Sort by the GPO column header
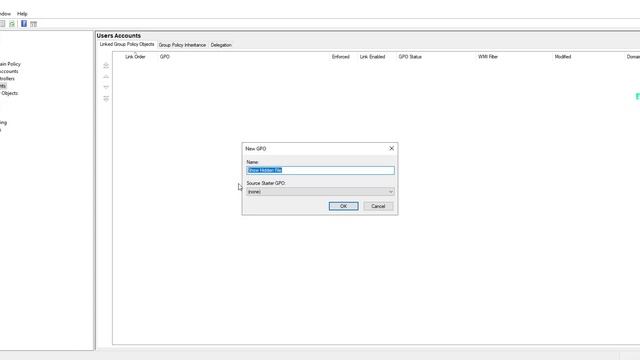 [x=164, y=57]
